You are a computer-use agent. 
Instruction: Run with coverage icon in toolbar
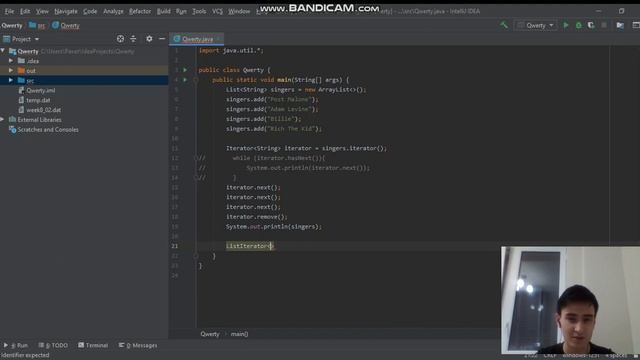pyautogui.click(x=591, y=25)
